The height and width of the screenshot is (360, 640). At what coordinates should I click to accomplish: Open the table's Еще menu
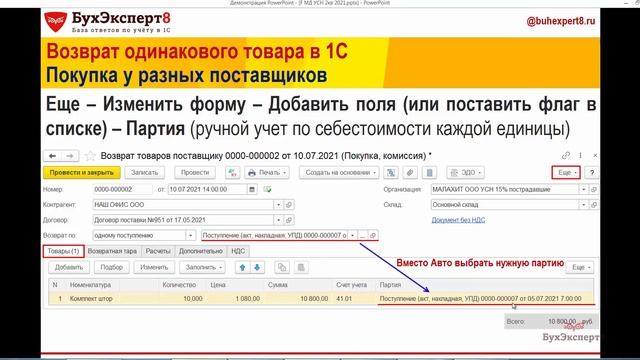coord(580,267)
